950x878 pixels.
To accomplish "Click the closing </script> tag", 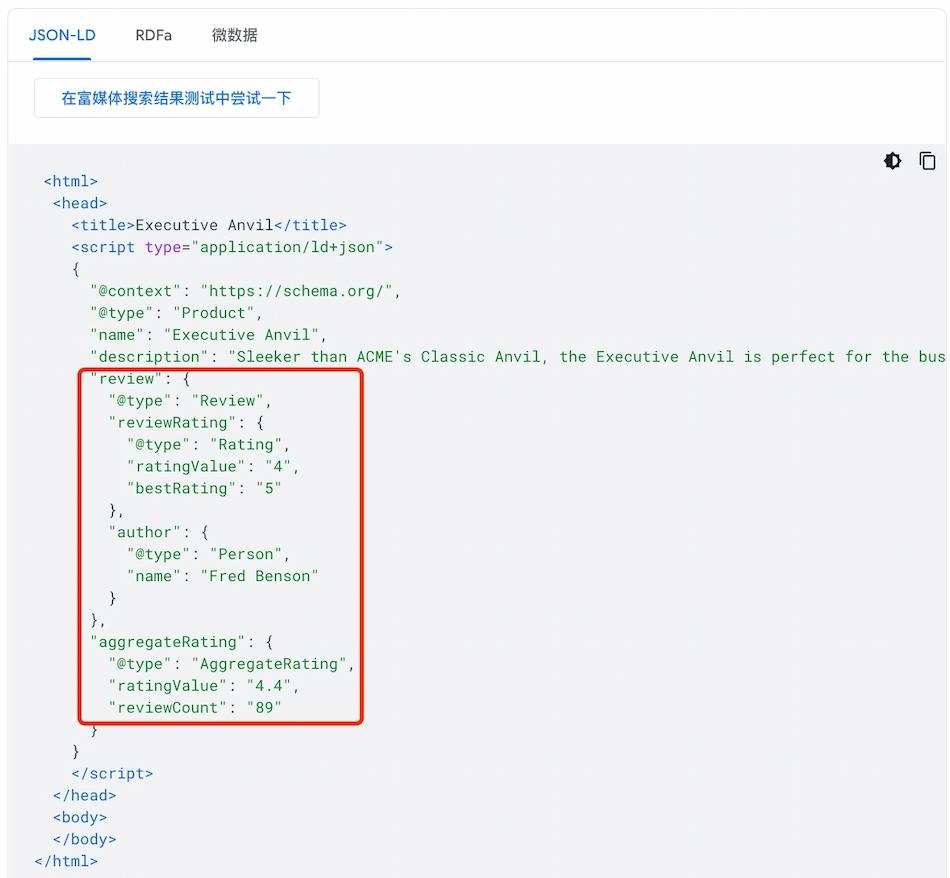I will (112, 774).
